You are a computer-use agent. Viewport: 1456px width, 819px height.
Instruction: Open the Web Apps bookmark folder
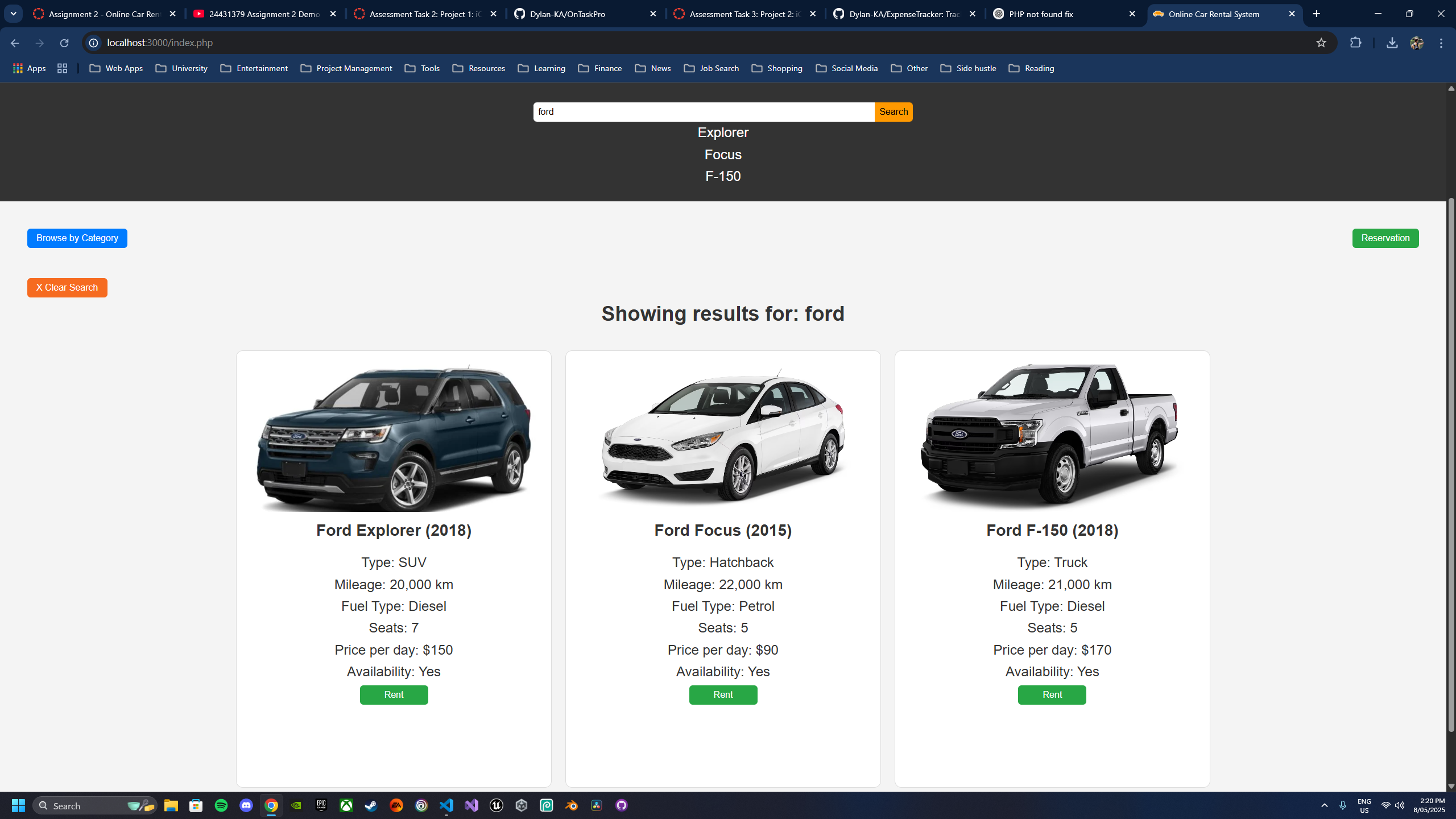pos(116,68)
